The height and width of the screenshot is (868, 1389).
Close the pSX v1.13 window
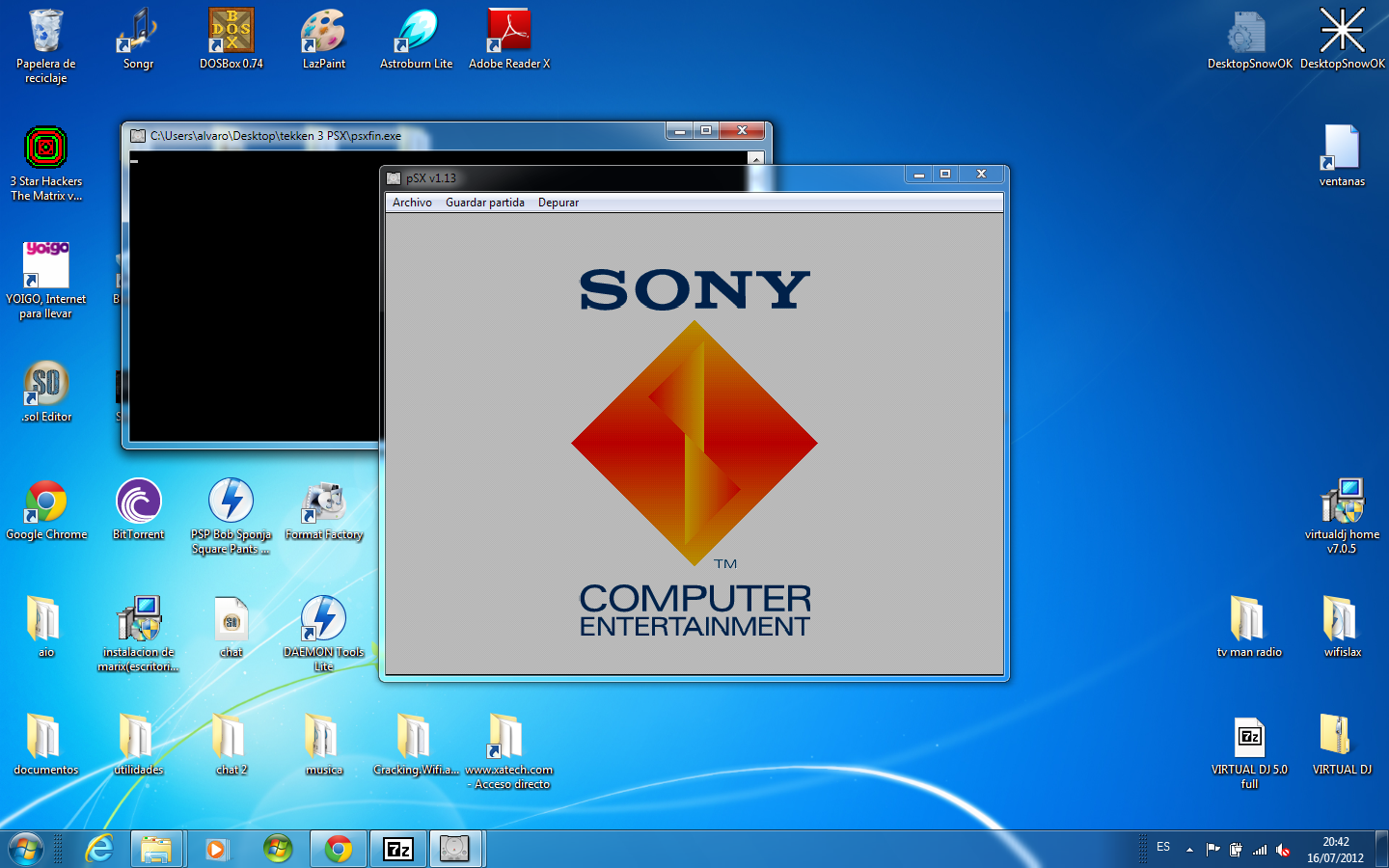coord(981,174)
